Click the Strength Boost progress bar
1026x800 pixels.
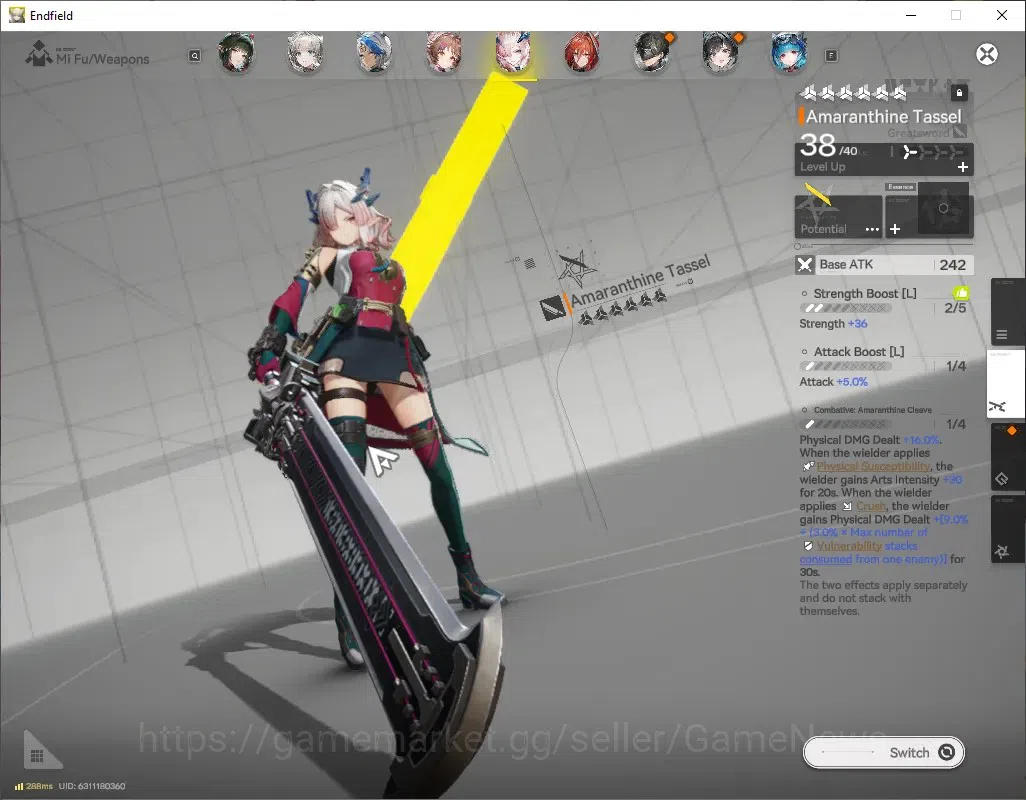point(845,308)
